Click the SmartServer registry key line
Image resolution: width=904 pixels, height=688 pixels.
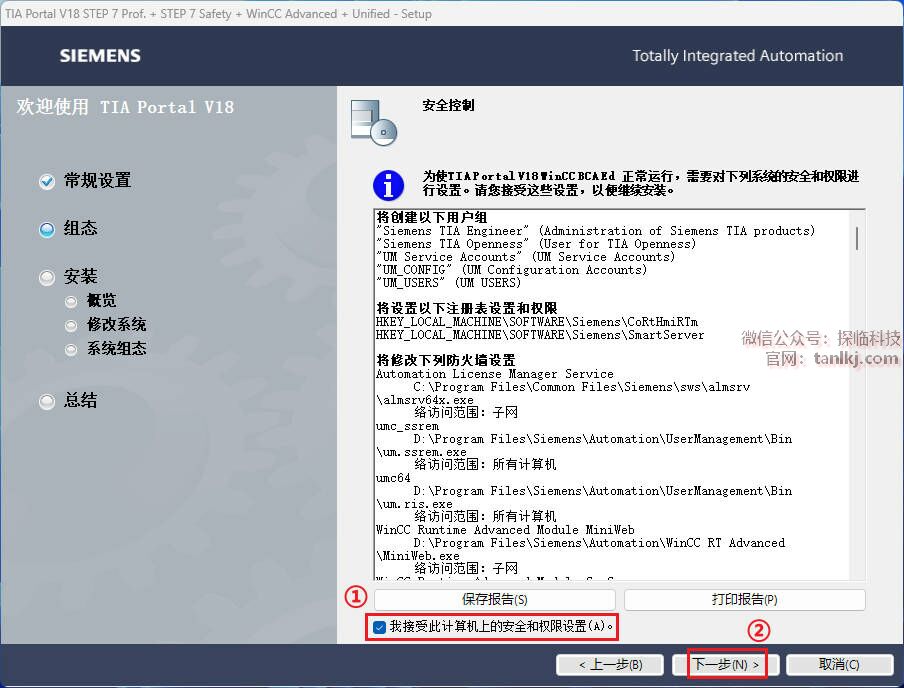[x=540, y=335]
